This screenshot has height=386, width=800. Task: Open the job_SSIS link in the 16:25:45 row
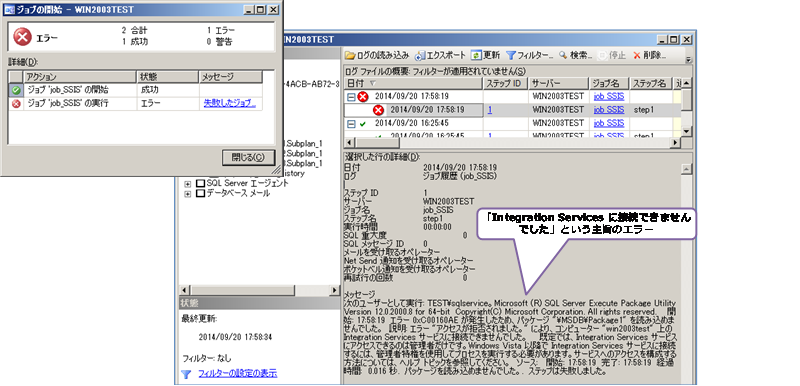tap(609, 123)
